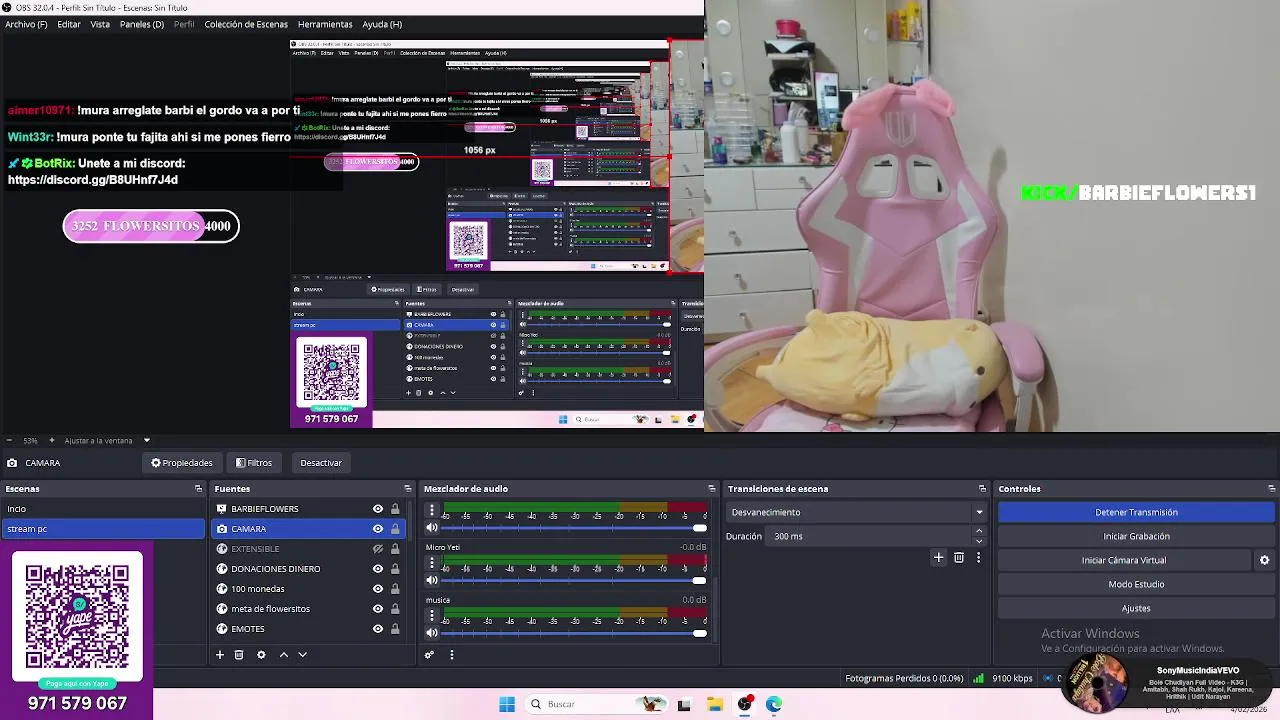Toggle lock on DONACIONES DINERO source

[395, 569]
